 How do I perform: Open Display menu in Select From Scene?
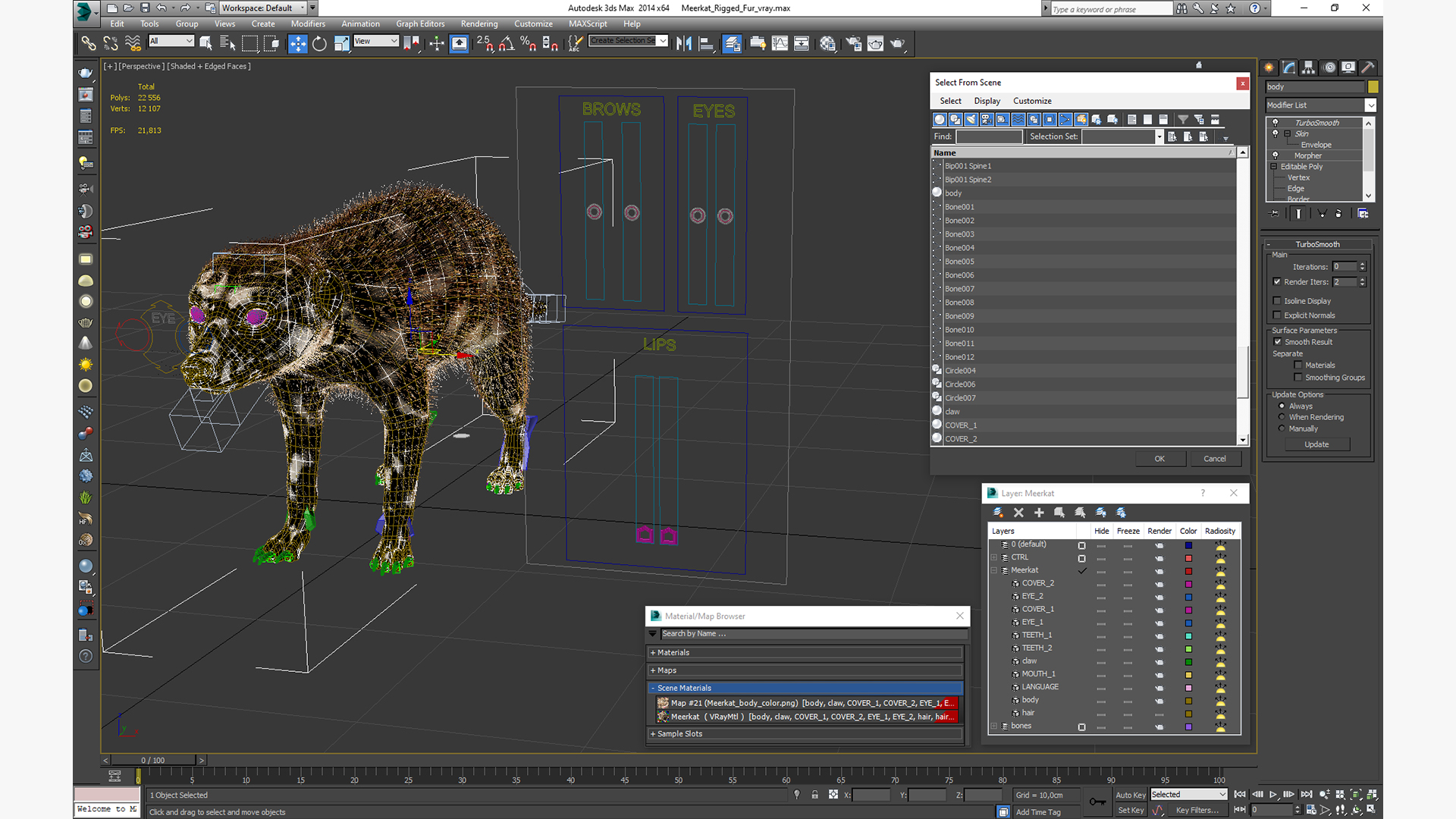click(x=987, y=101)
